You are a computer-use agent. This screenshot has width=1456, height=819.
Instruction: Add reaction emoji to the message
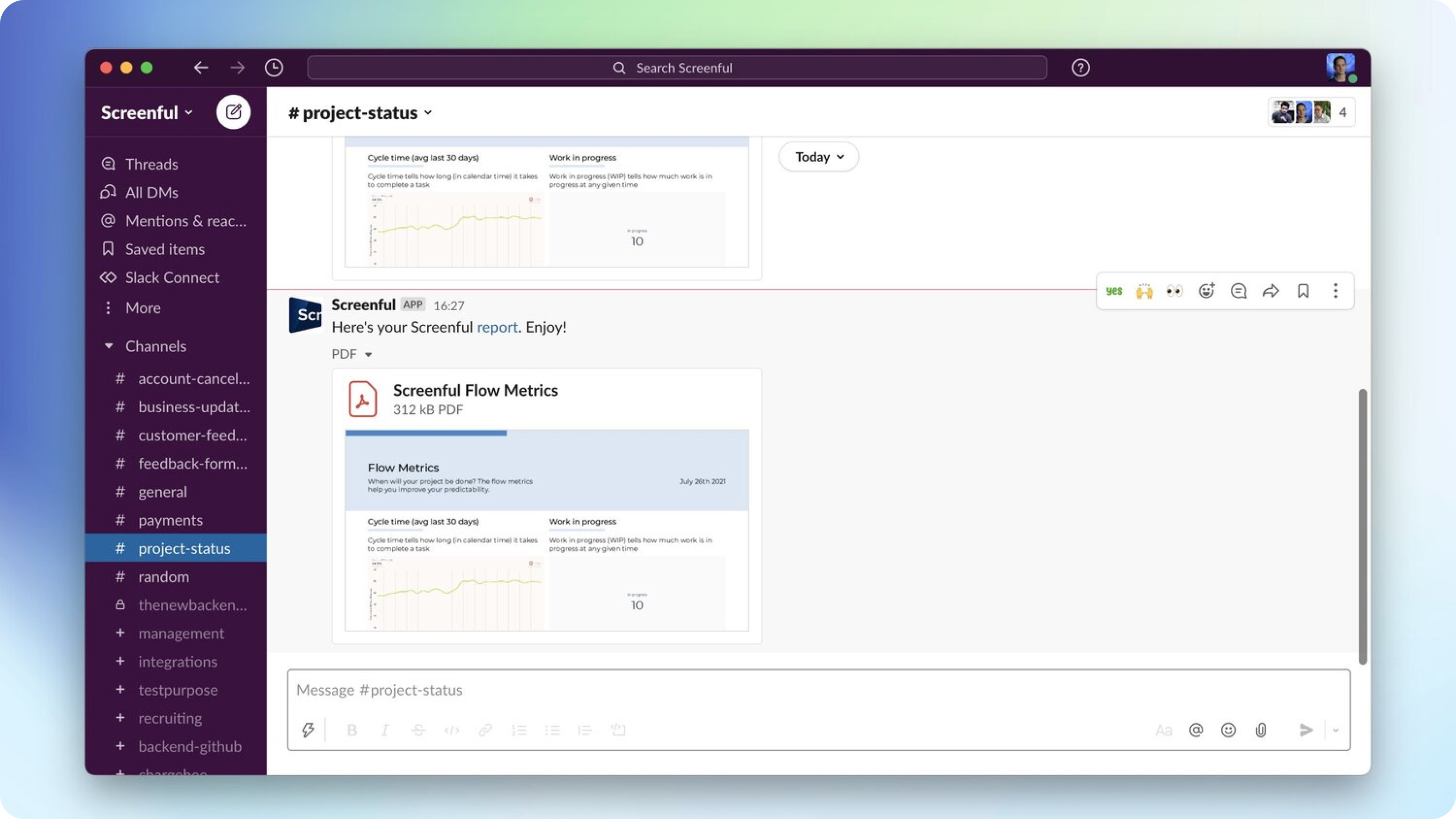[x=1206, y=291]
